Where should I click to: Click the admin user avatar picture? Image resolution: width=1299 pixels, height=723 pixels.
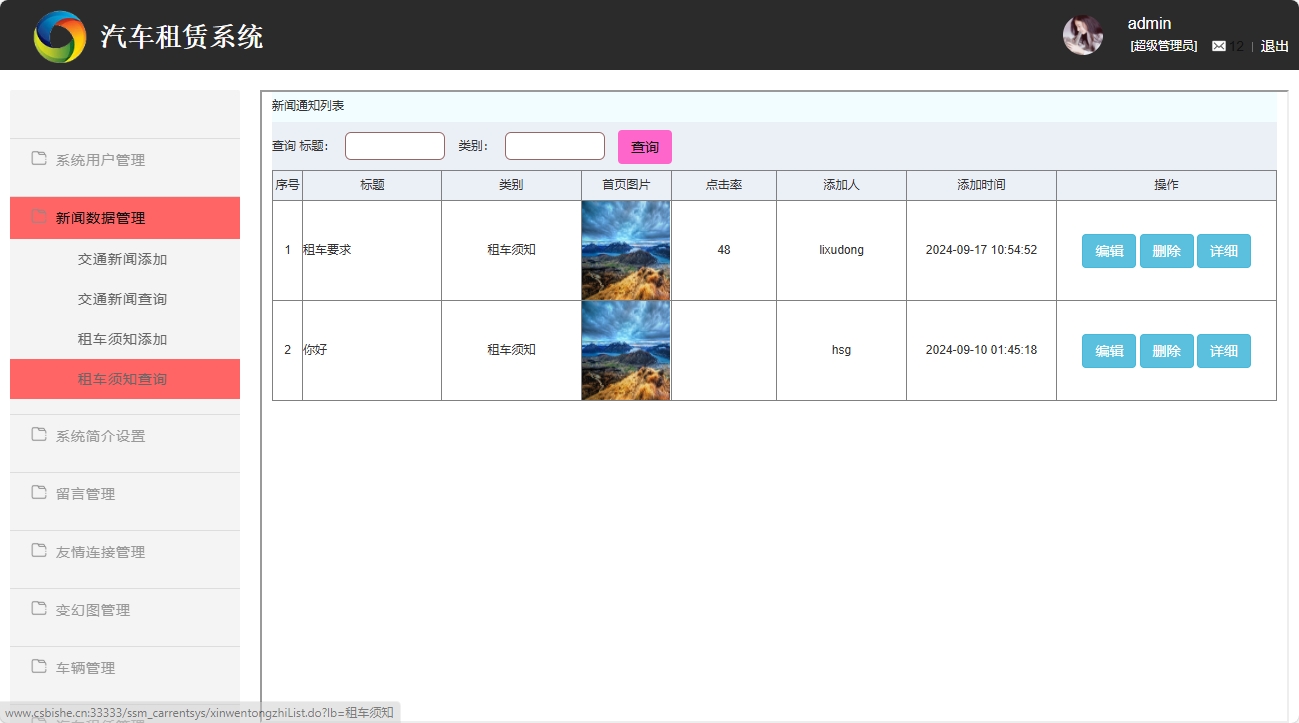1083,35
